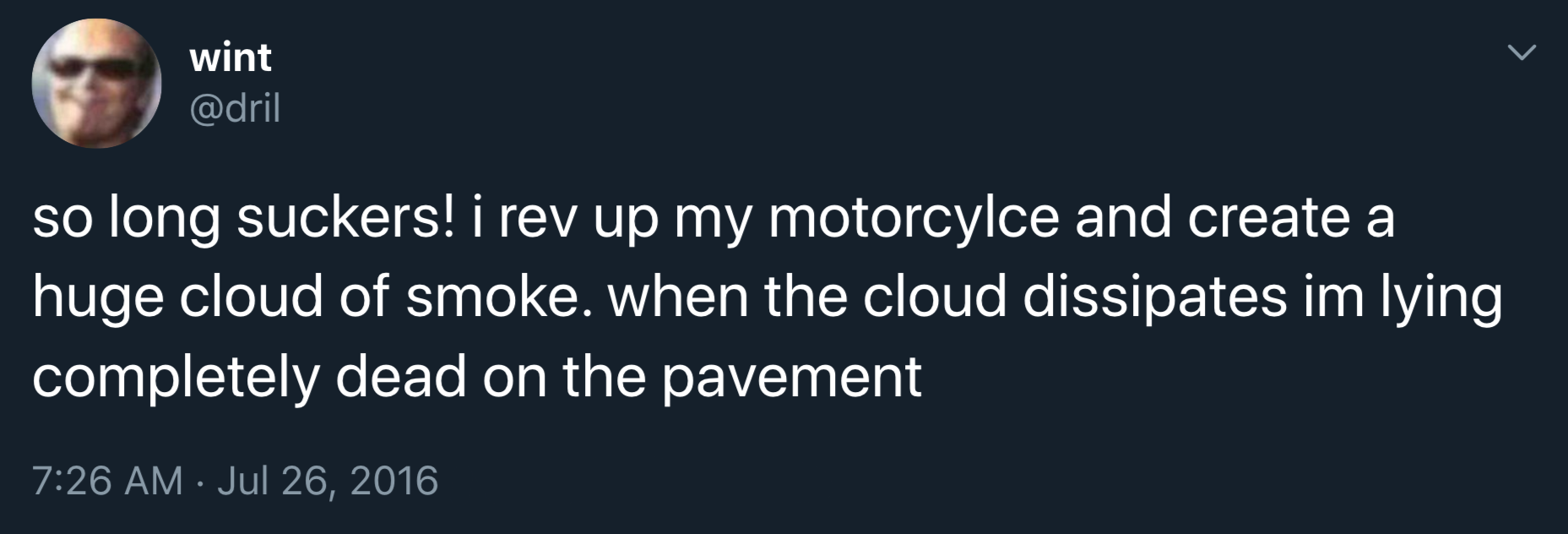Screen dimensions: 1568x534
Task: Click the Jul 26, 2016 date
Action: point(328,481)
